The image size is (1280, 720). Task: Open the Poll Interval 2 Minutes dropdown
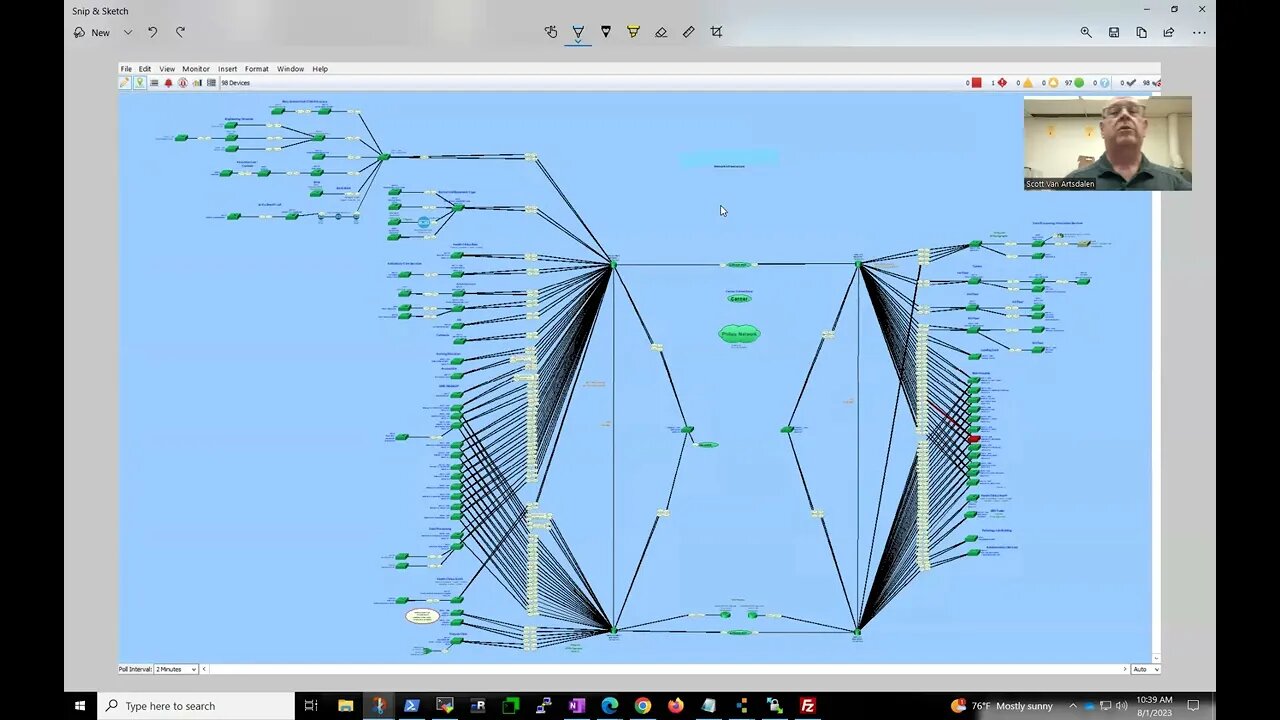tap(176, 669)
